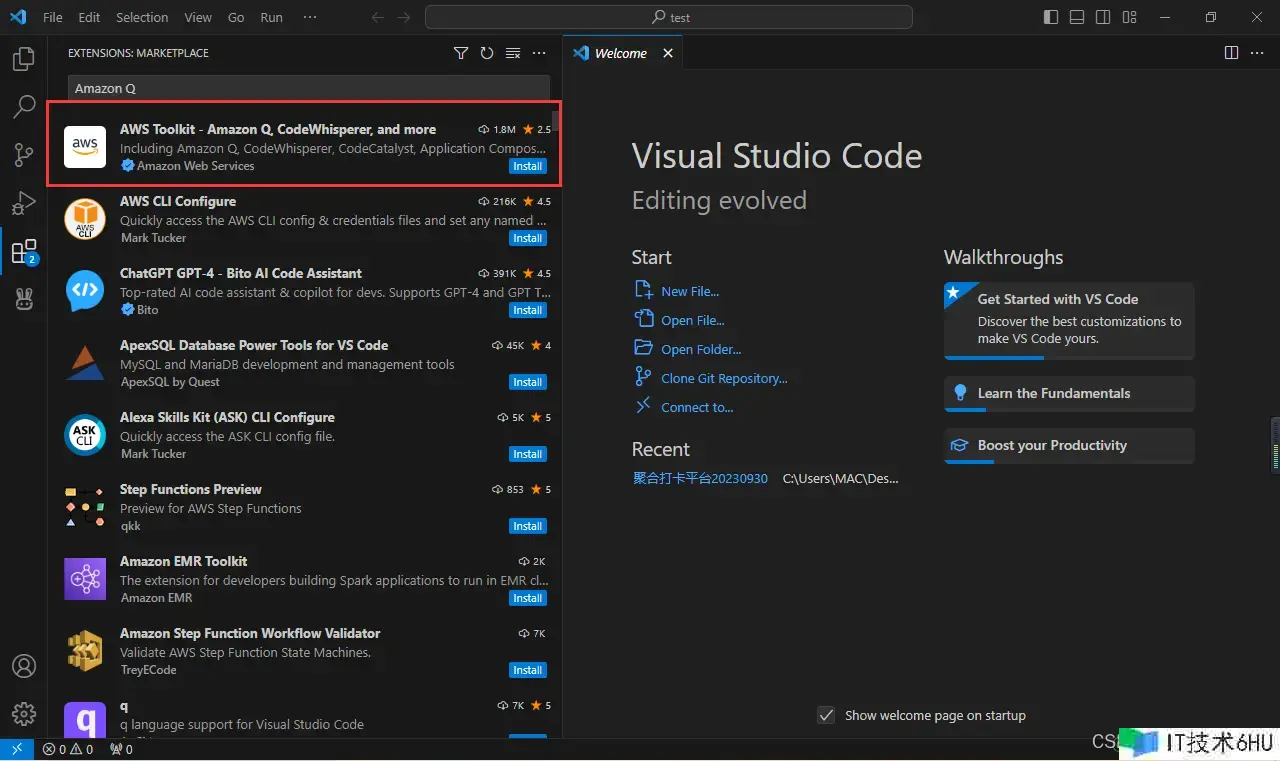The width and height of the screenshot is (1280, 761).
Task: Click the AWS CLI Configure extension icon
Action: [x=85, y=219]
